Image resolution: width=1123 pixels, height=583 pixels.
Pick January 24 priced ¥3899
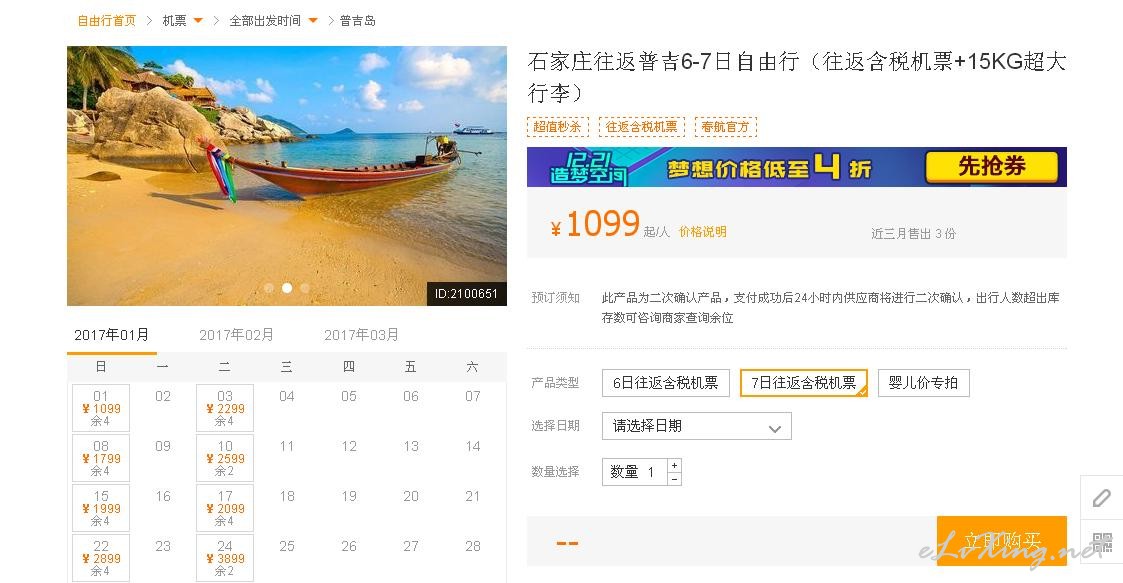click(x=225, y=558)
